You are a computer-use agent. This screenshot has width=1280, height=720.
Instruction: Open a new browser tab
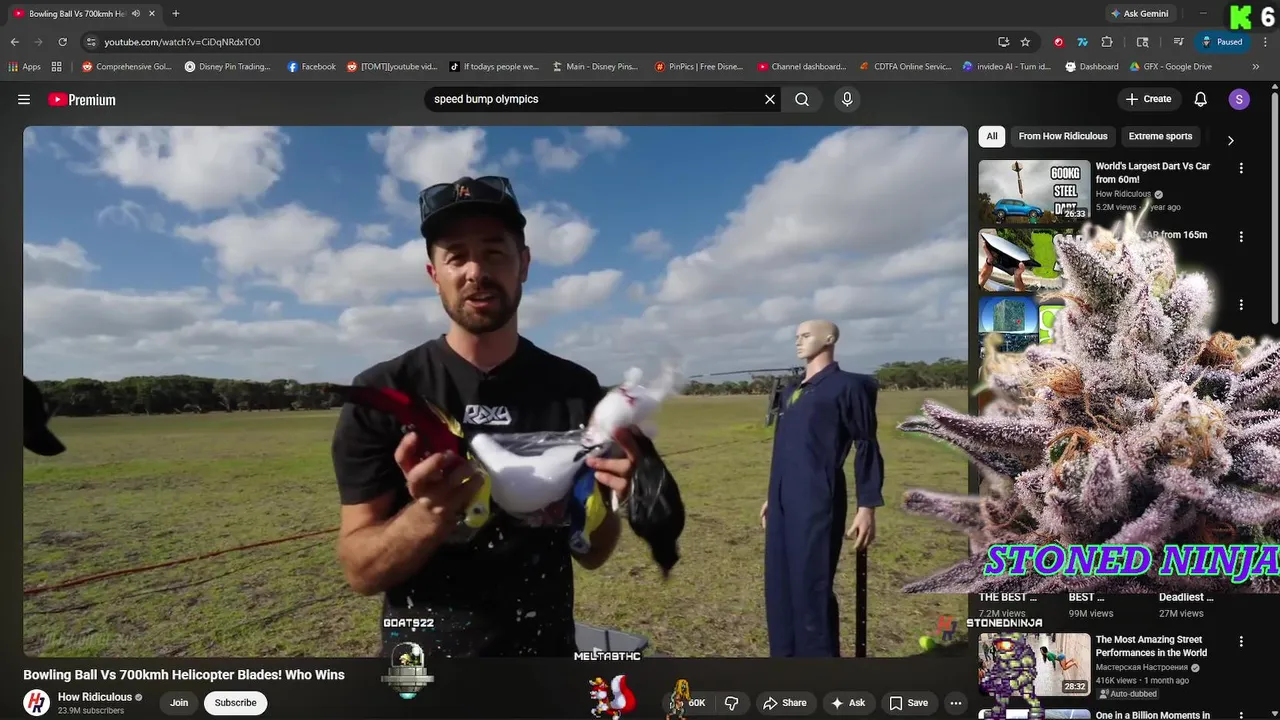click(x=175, y=13)
